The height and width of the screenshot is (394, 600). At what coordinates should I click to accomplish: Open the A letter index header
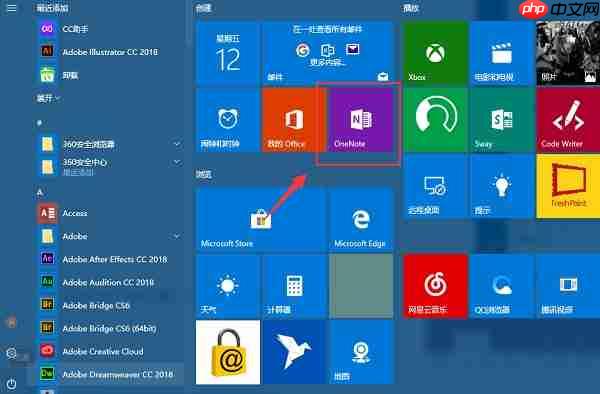(x=39, y=192)
